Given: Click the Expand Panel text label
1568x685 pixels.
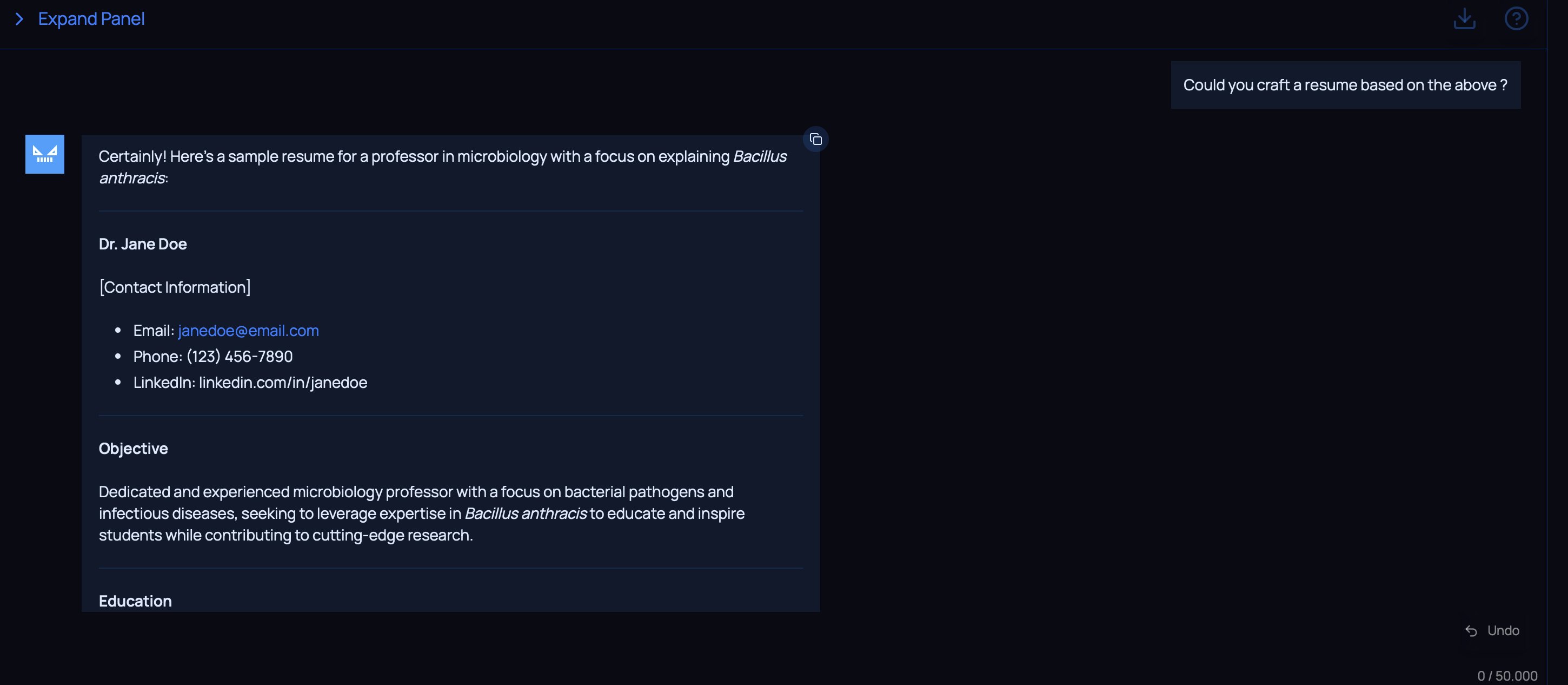Looking at the screenshot, I should [x=91, y=19].
